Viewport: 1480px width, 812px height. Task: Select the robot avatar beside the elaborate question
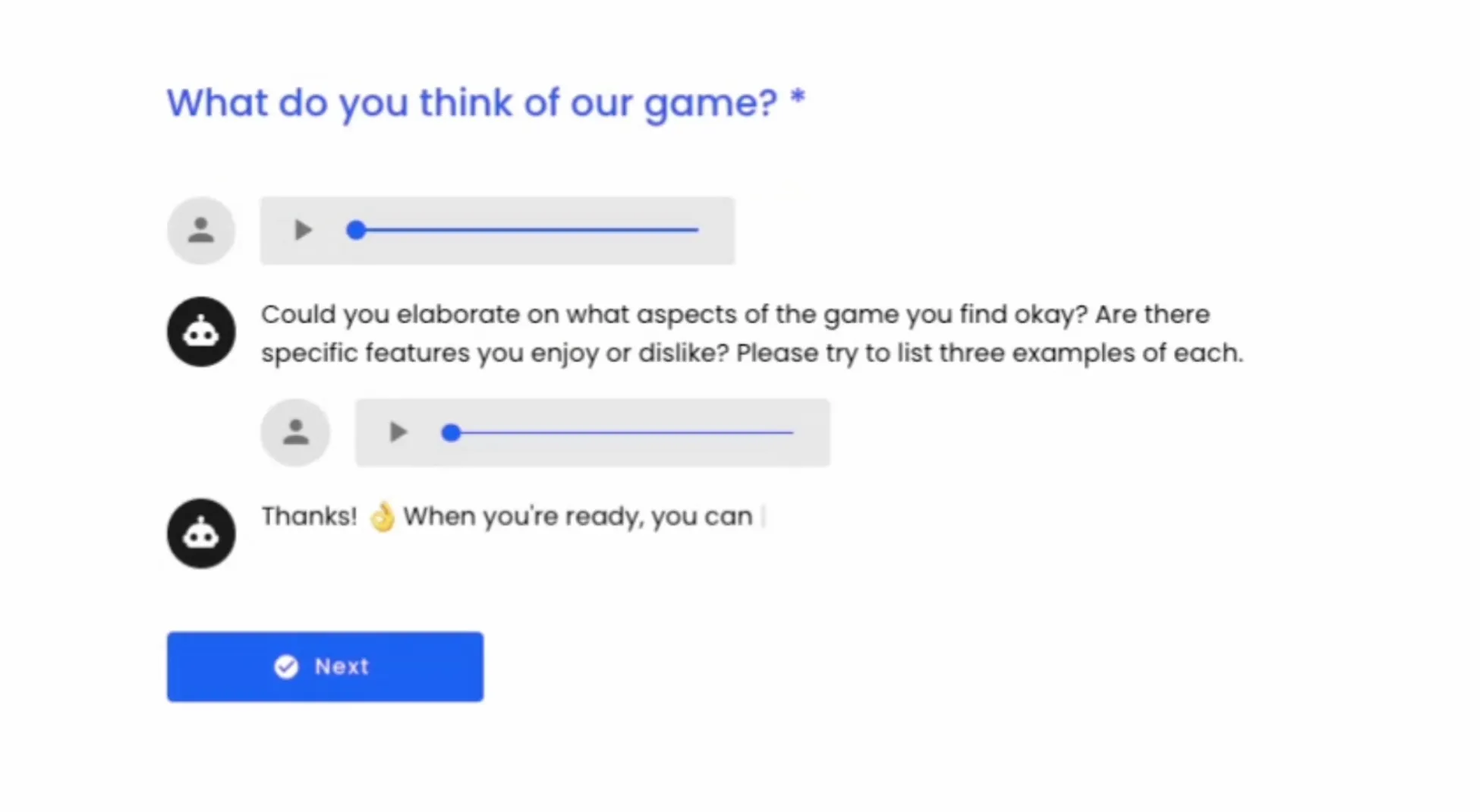201,332
